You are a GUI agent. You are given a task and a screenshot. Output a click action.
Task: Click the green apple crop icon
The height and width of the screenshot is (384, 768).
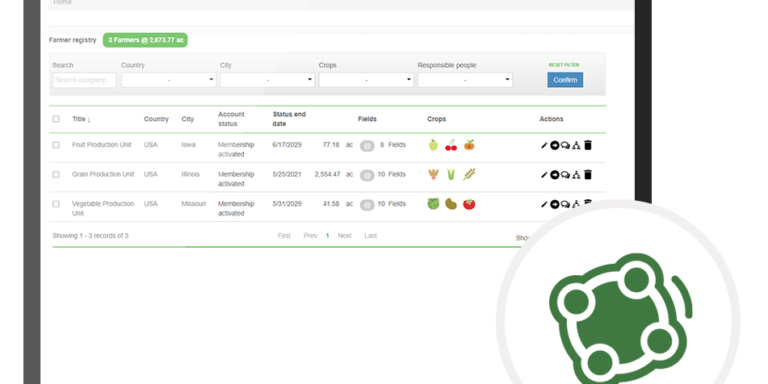point(433,145)
